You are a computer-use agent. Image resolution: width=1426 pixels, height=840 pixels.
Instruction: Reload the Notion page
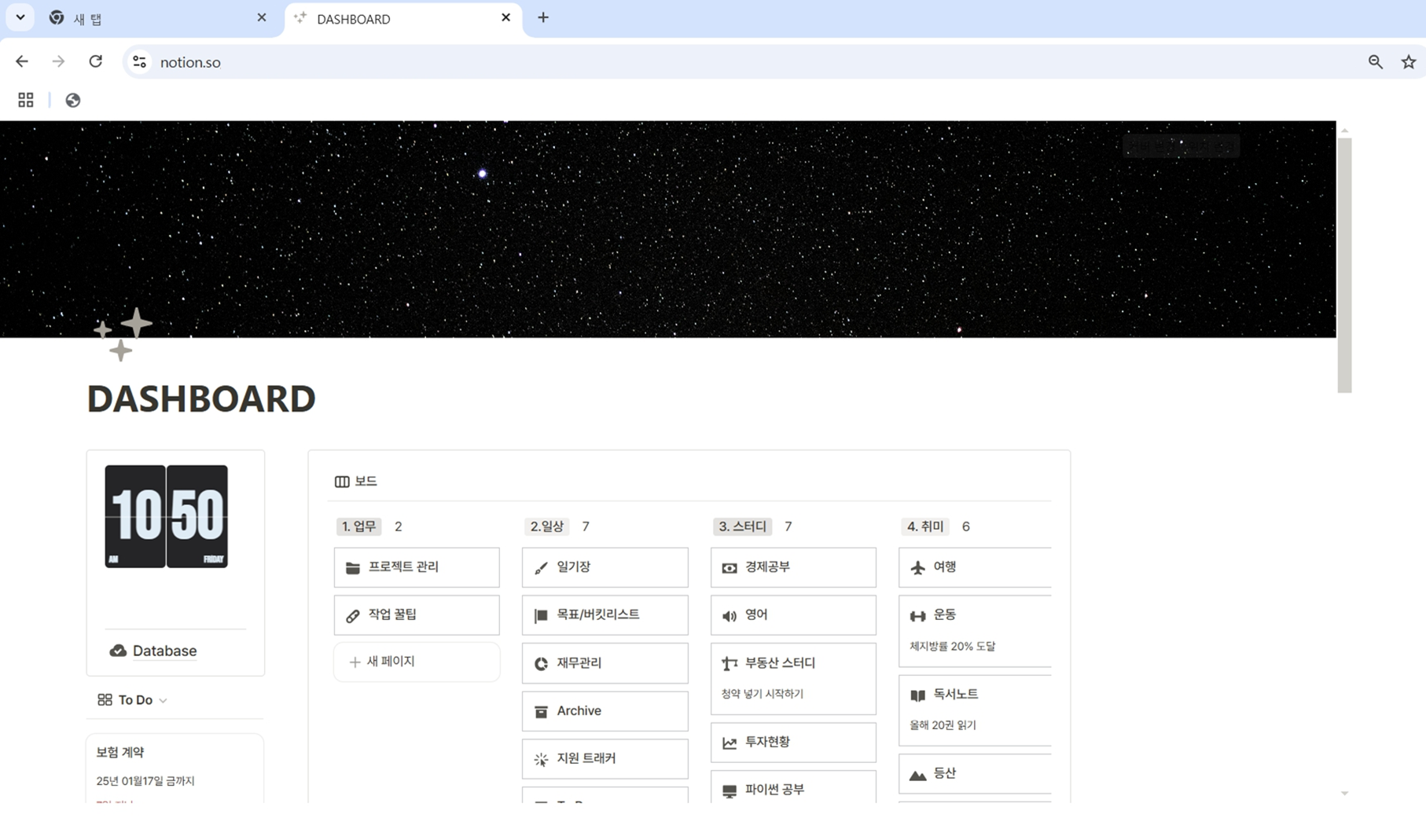pos(95,61)
